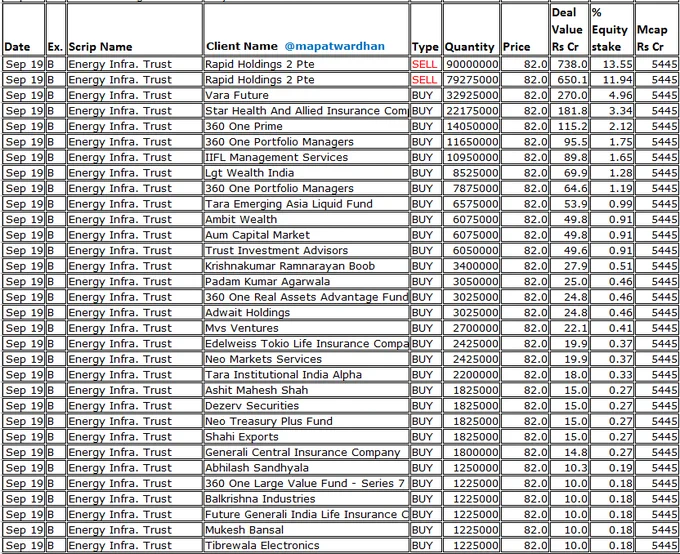
Task: Click deal value cell 10.3
Action: (x=569, y=468)
